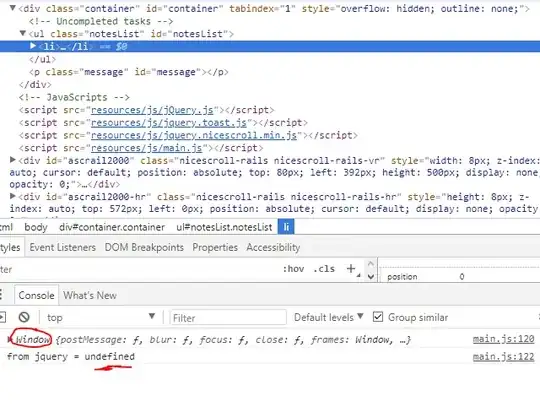The width and height of the screenshot is (540, 407).
Task: Toggle the Group similar checkbox
Action: [x=378, y=317]
